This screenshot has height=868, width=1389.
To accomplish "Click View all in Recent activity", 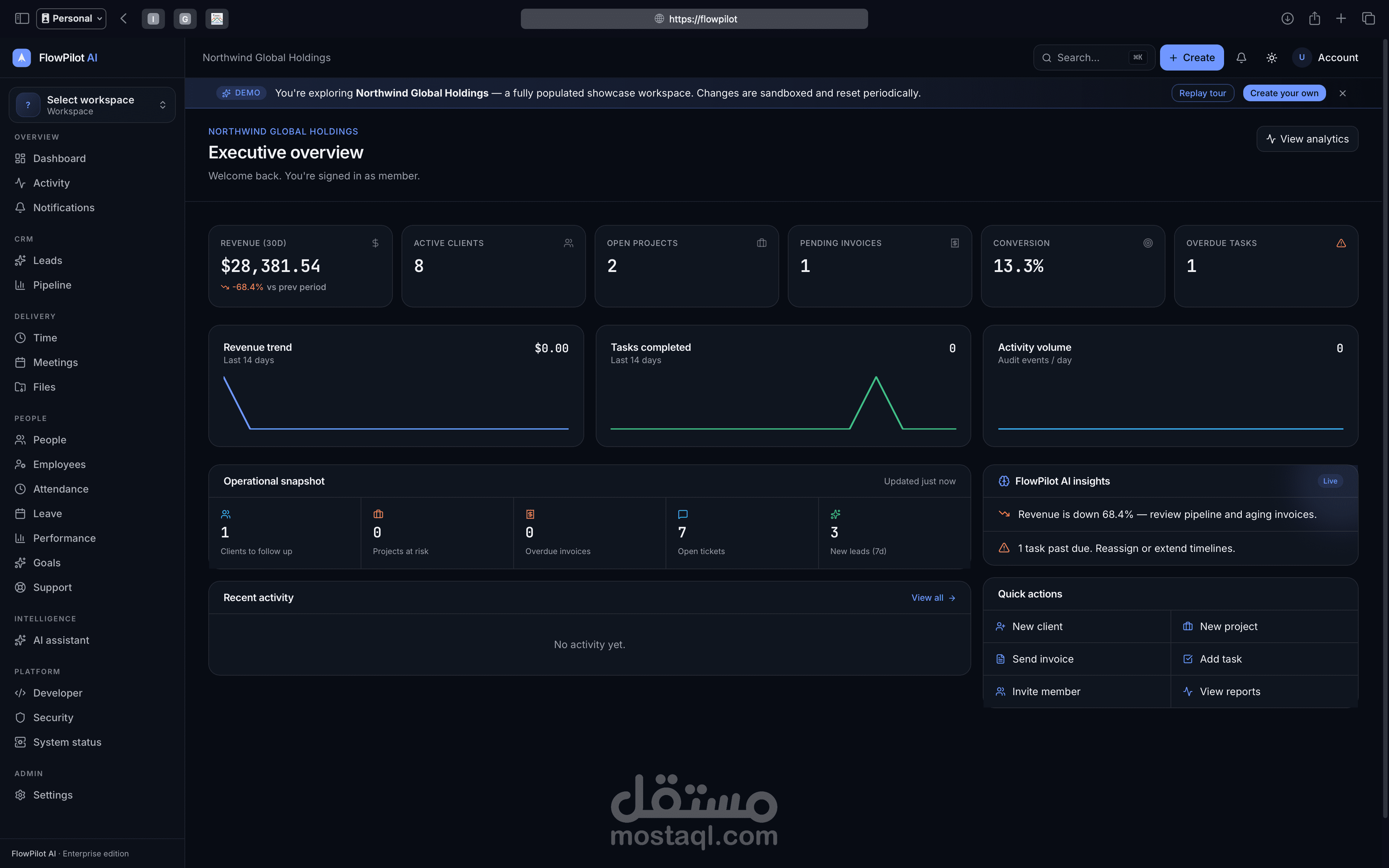I will pyautogui.click(x=933, y=598).
